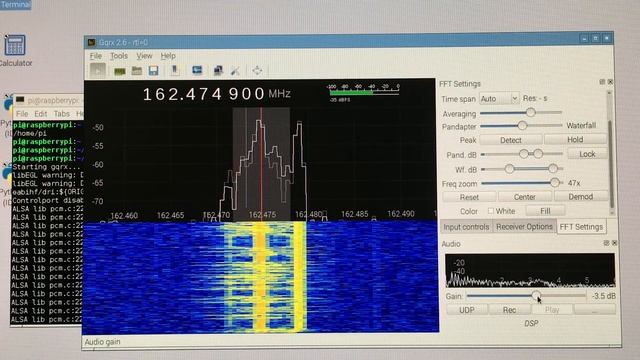Open the remote control network settings icon

[218, 71]
